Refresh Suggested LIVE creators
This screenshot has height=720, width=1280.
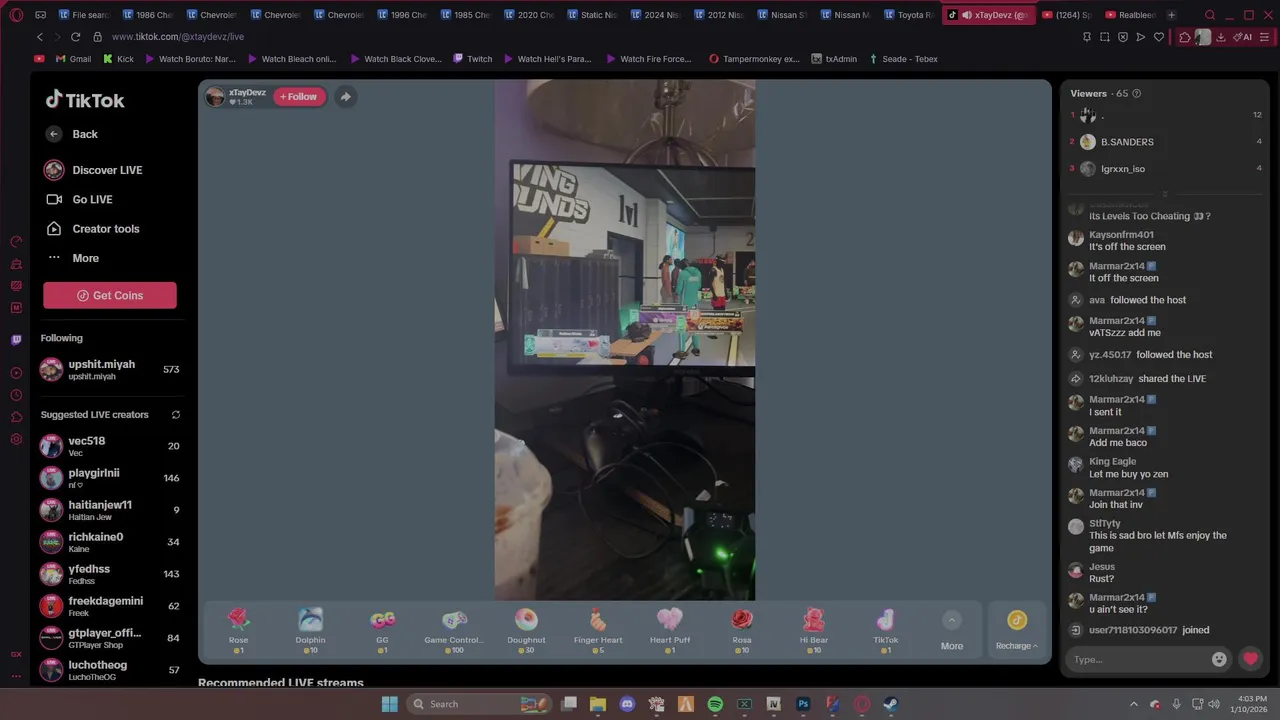tap(176, 415)
